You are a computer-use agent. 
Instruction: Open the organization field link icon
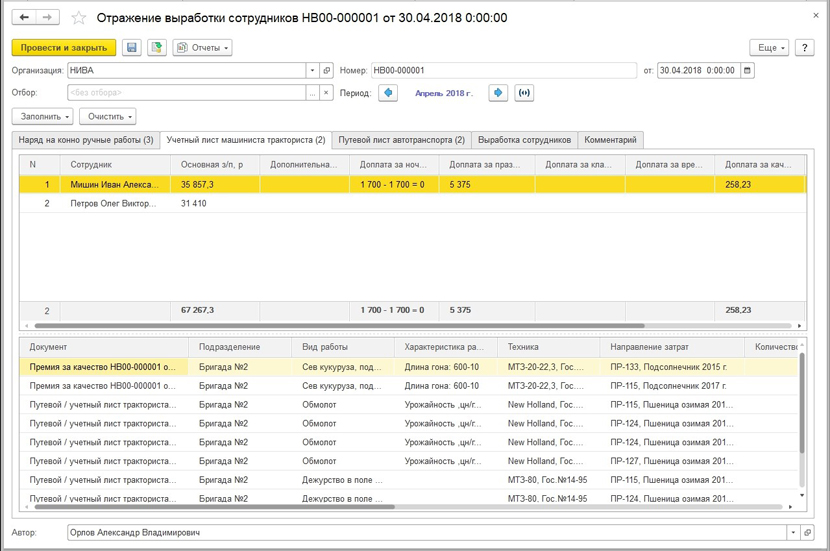point(327,71)
